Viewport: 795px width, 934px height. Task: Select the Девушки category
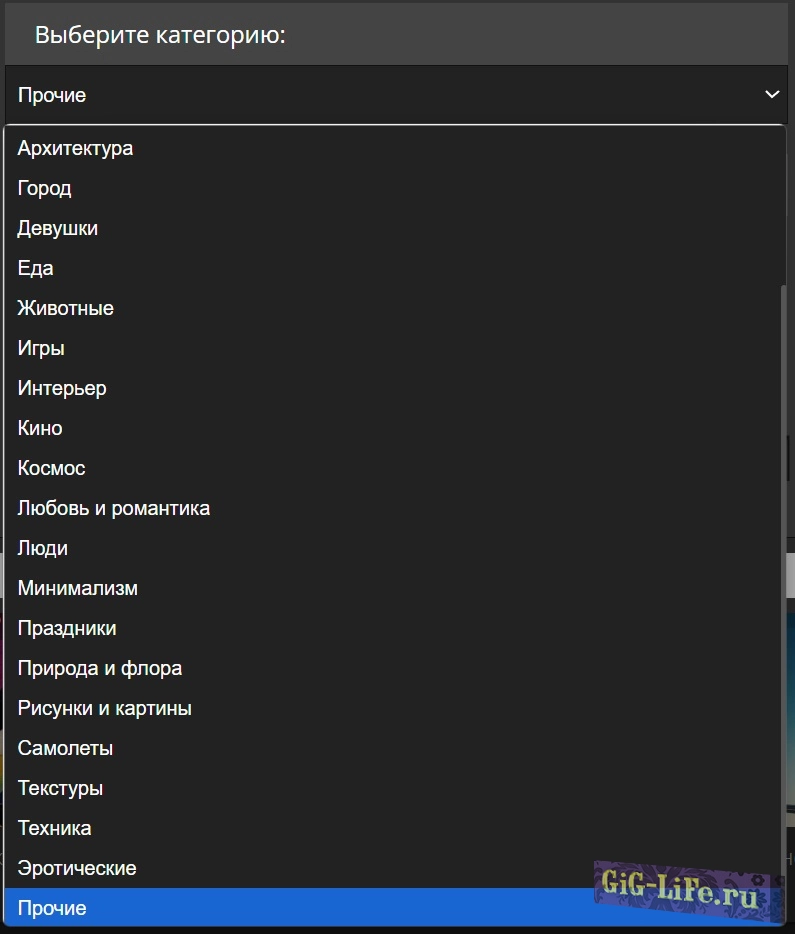coord(58,228)
